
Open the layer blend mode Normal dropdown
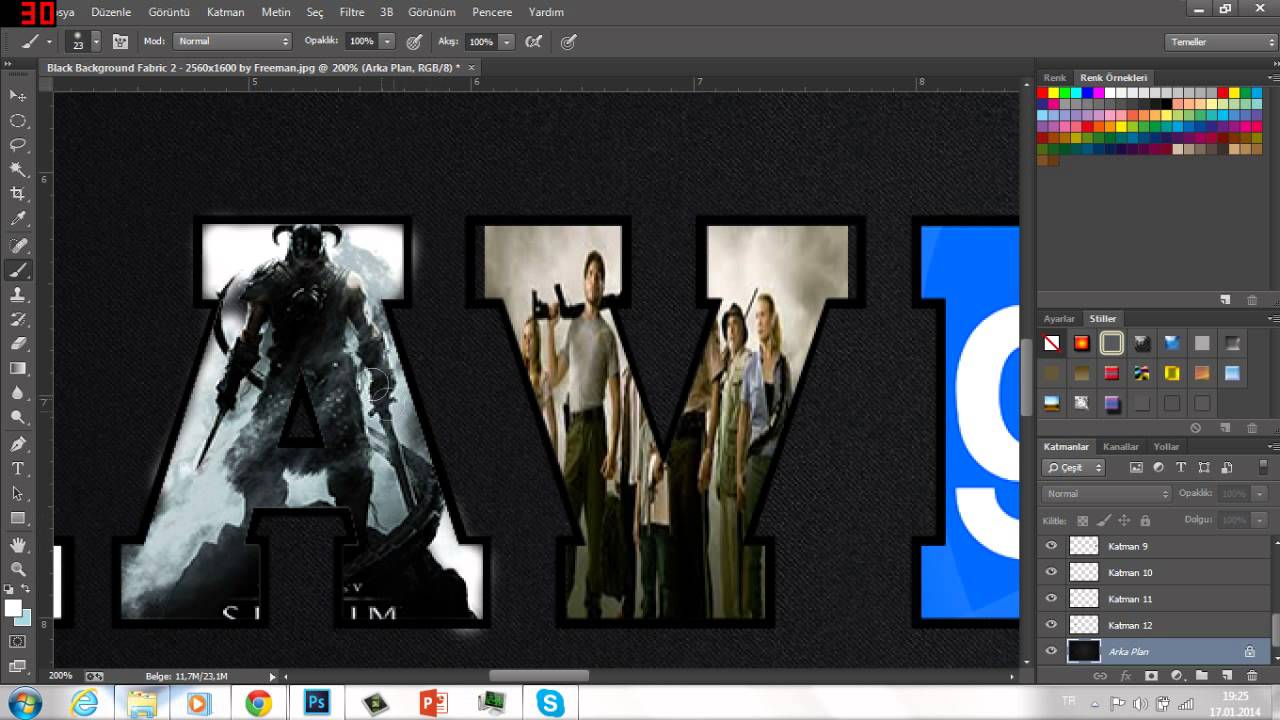pos(1106,494)
